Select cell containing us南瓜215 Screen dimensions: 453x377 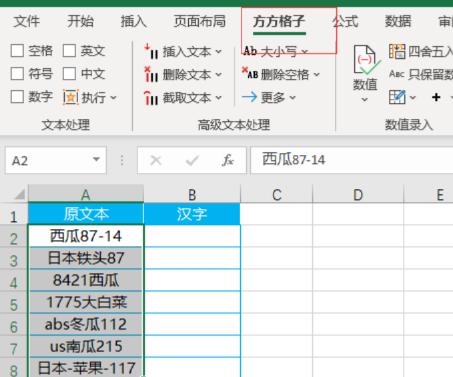[x=86, y=346]
